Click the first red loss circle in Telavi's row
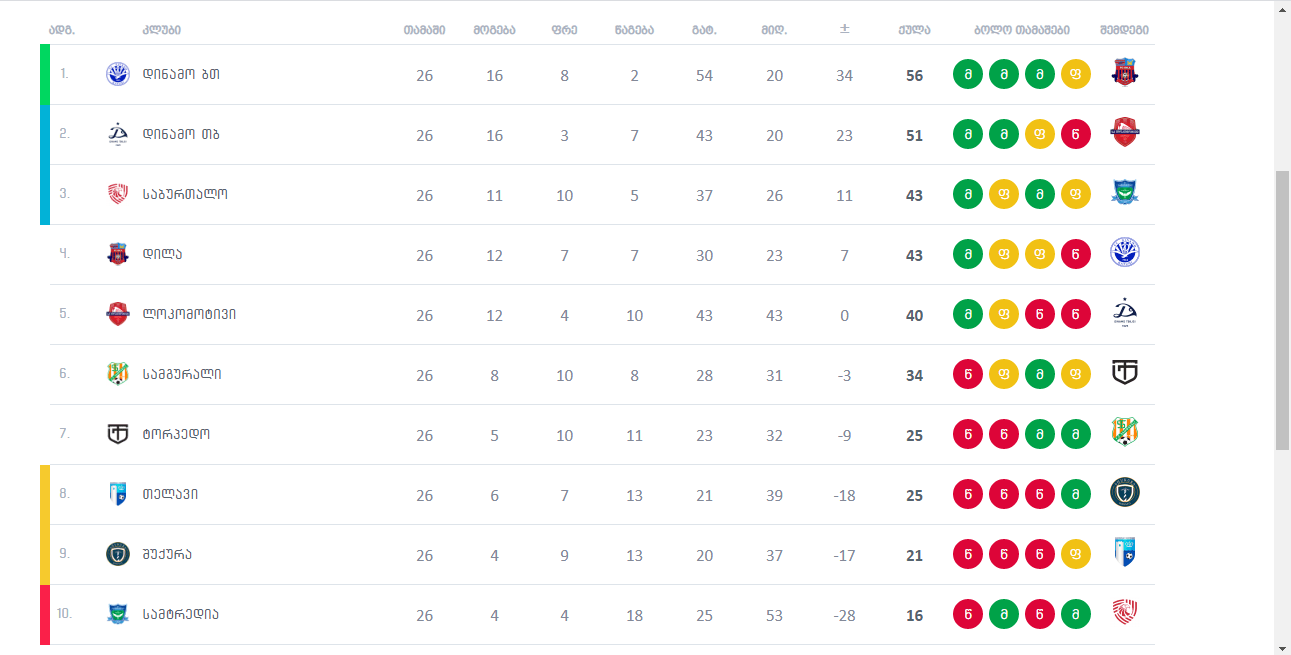Viewport: 1291px width, 655px height. tap(968, 494)
